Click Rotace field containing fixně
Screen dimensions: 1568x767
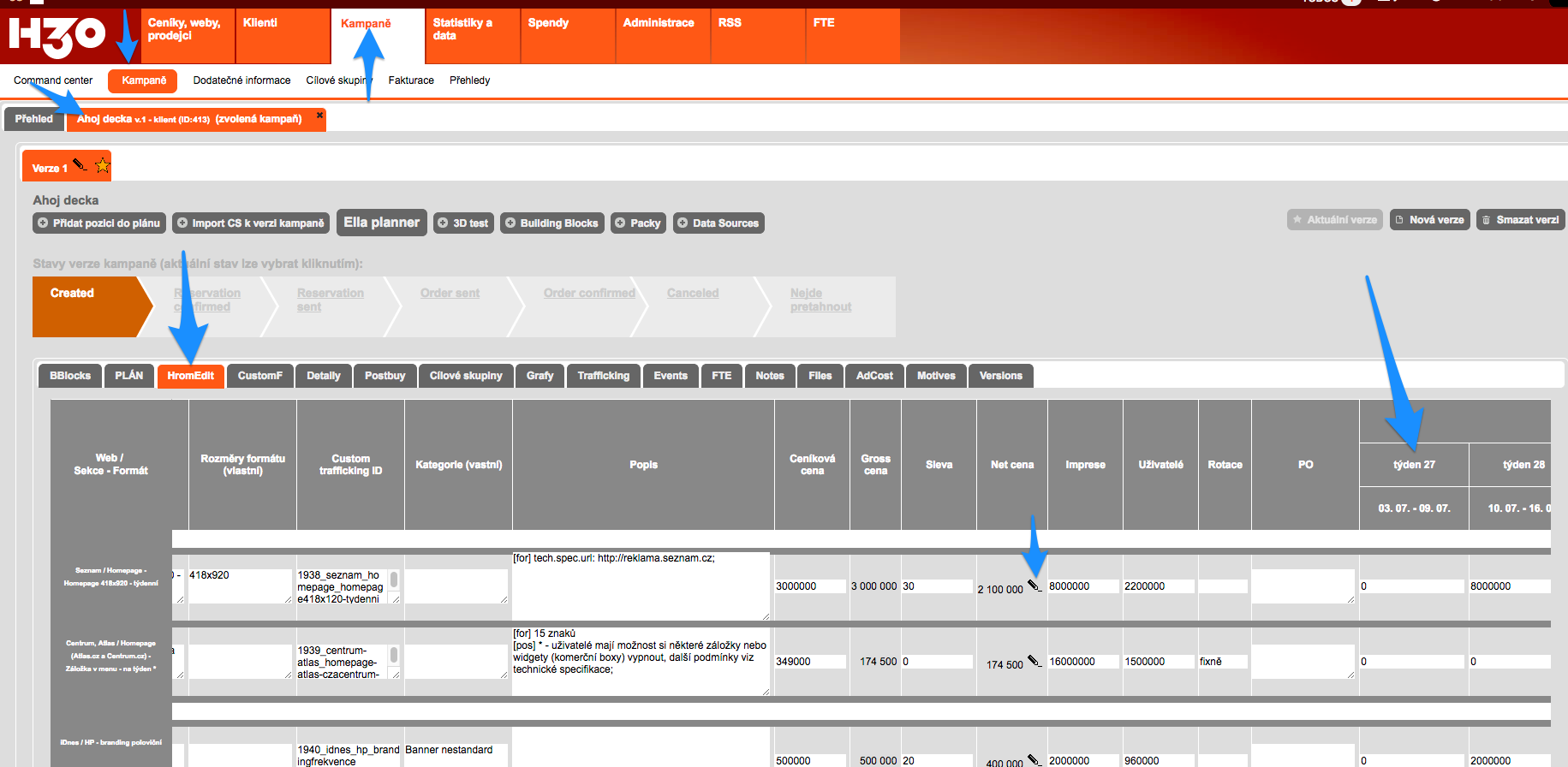point(1222,662)
